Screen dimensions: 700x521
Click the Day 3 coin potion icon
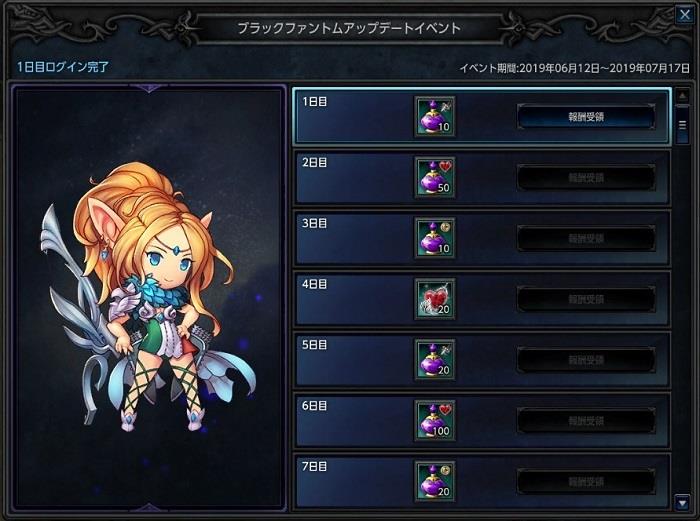tap(435, 238)
